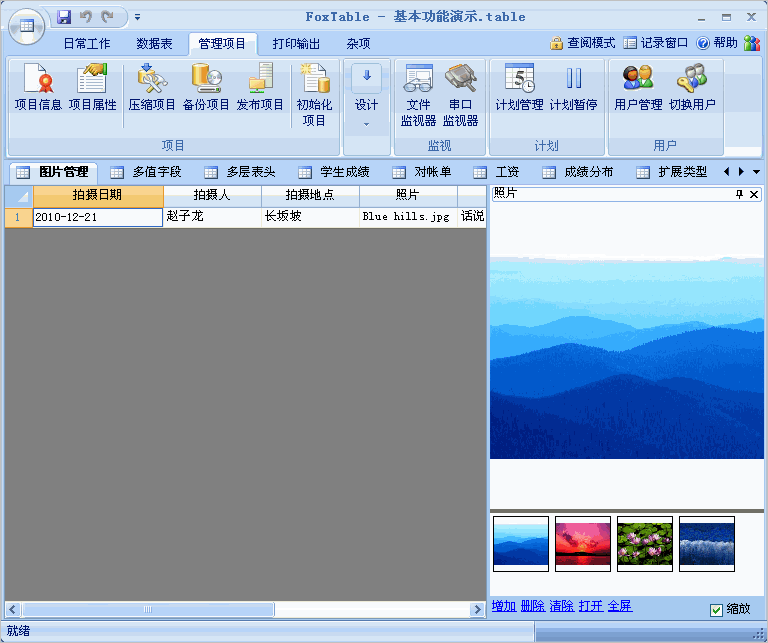Click the cell 长坂坡

[x=310, y=217]
